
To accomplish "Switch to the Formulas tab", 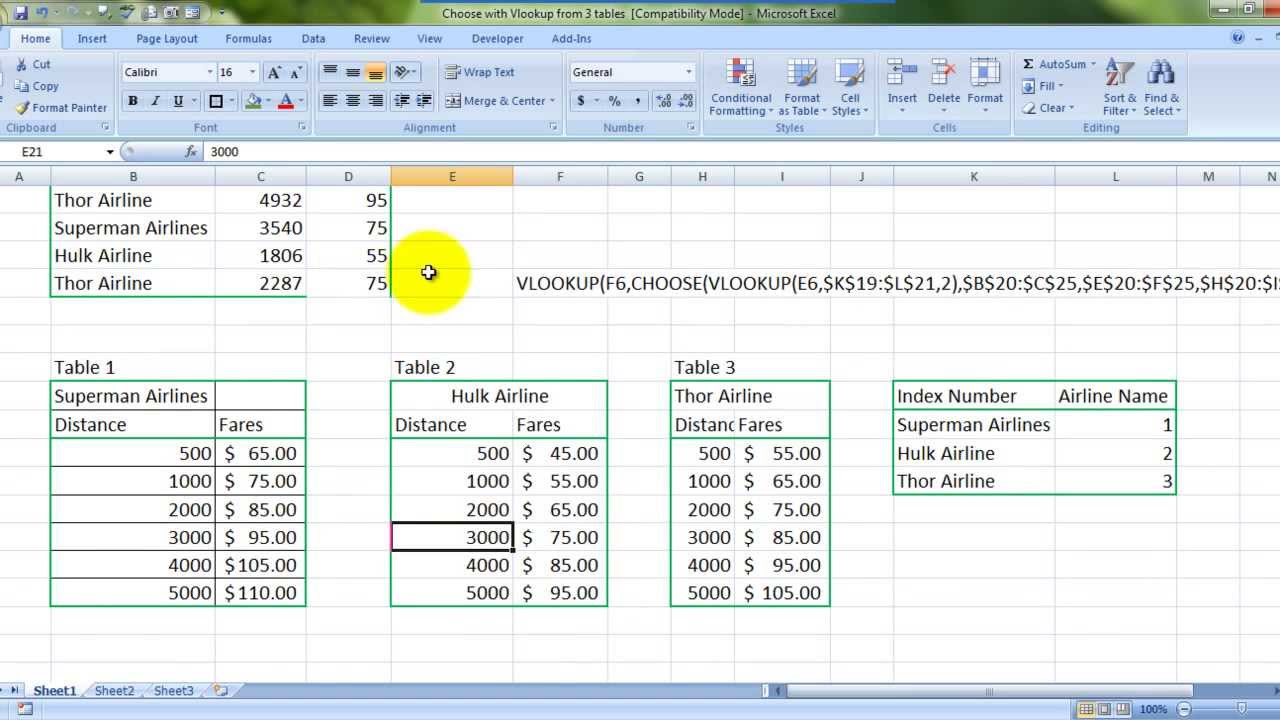I will point(248,38).
